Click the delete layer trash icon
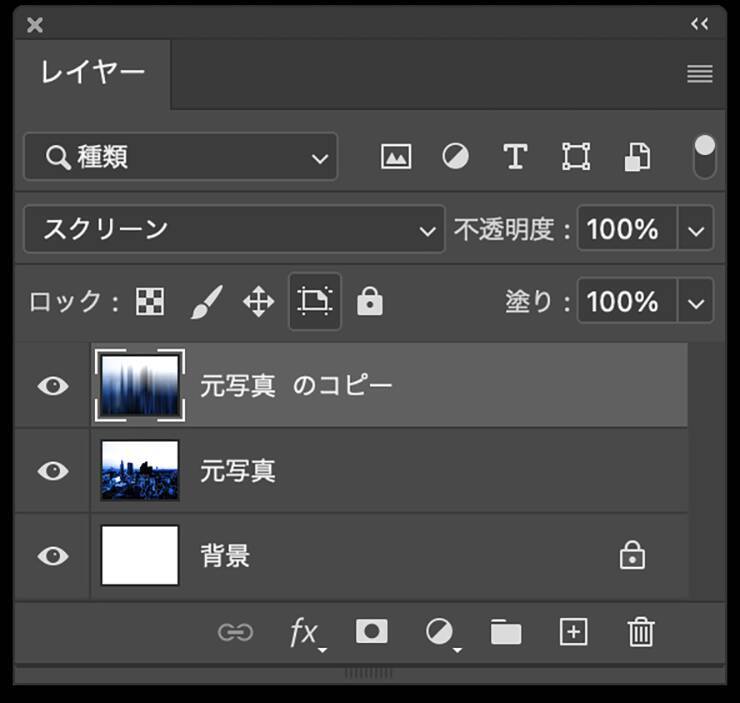 (640, 632)
